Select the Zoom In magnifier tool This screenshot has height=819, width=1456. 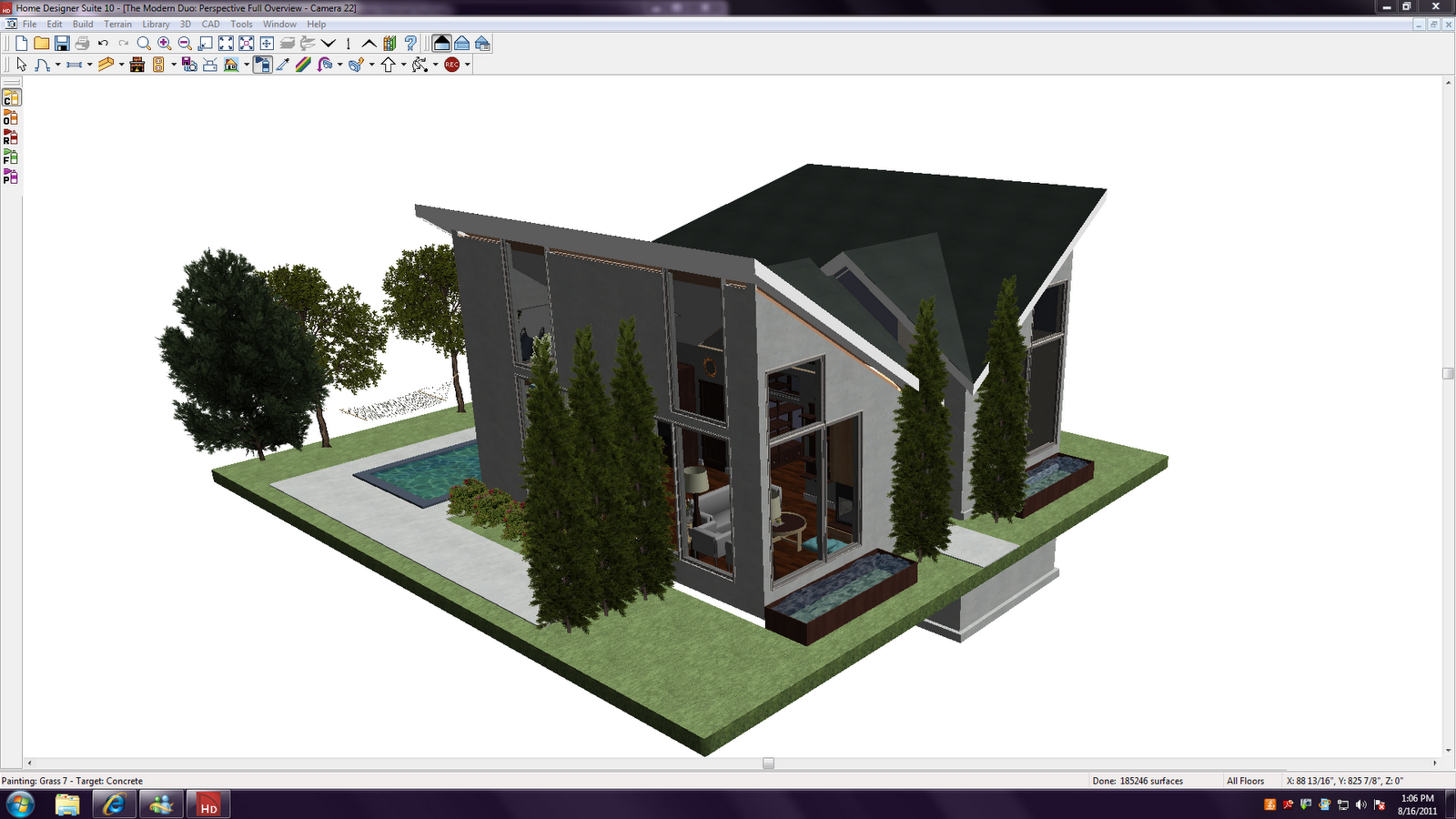tap(164, 42)
